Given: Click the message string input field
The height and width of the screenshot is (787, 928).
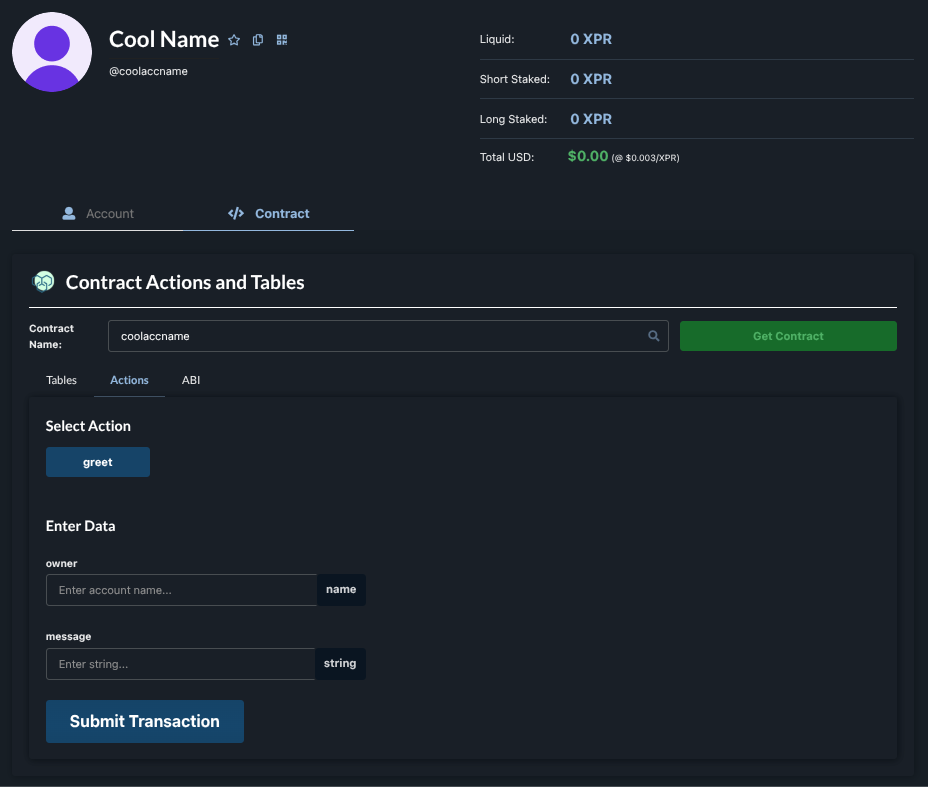Looking at the screenshot, I should pyautogui.click(x=180, y=664).
